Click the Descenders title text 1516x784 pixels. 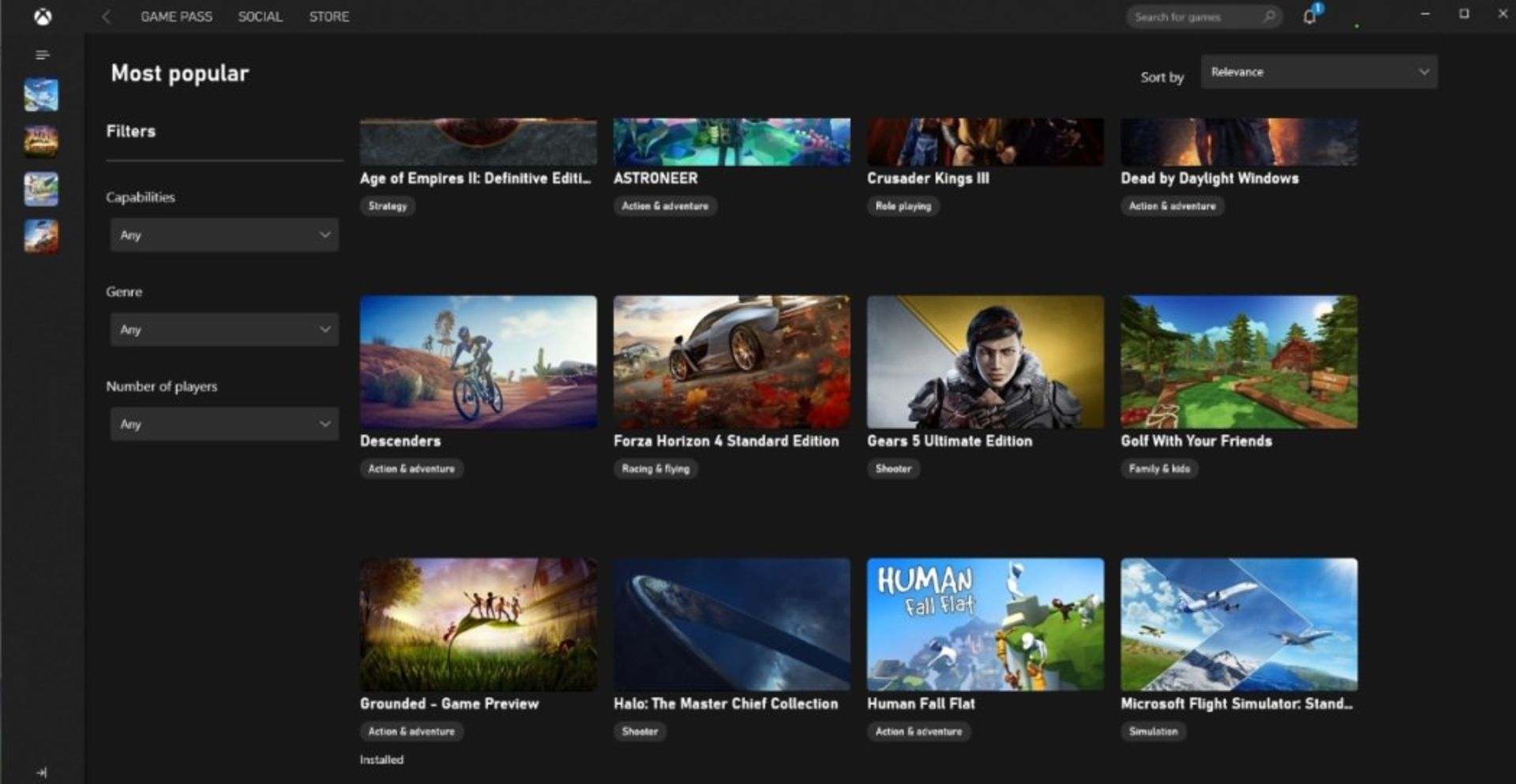tap(400, 441)
